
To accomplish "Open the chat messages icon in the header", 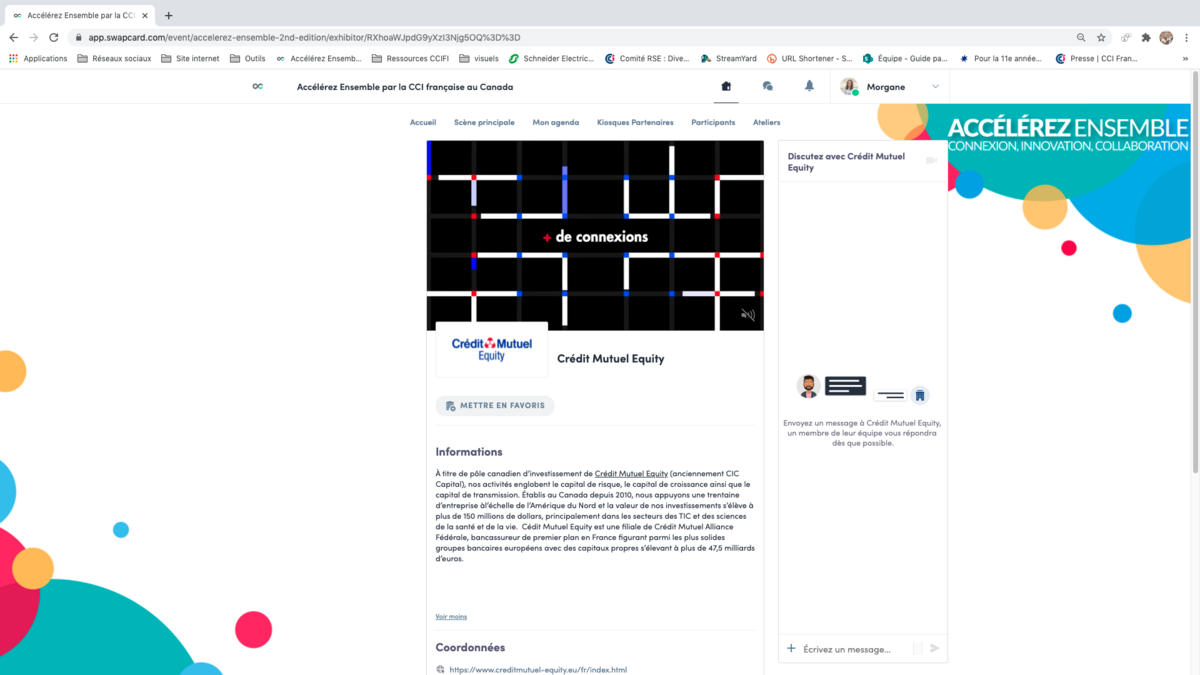I will coord(767,87).
